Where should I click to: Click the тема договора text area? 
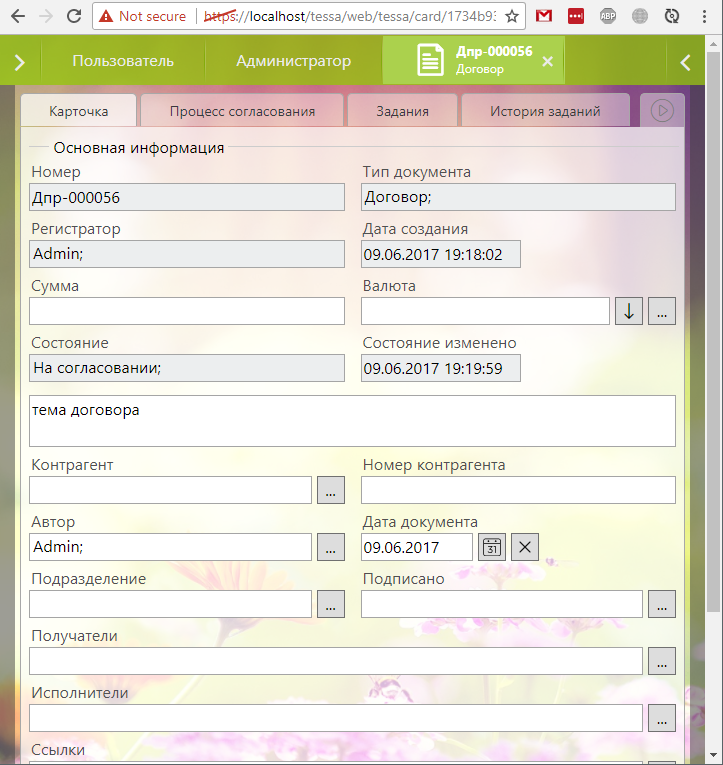[352, 420]
